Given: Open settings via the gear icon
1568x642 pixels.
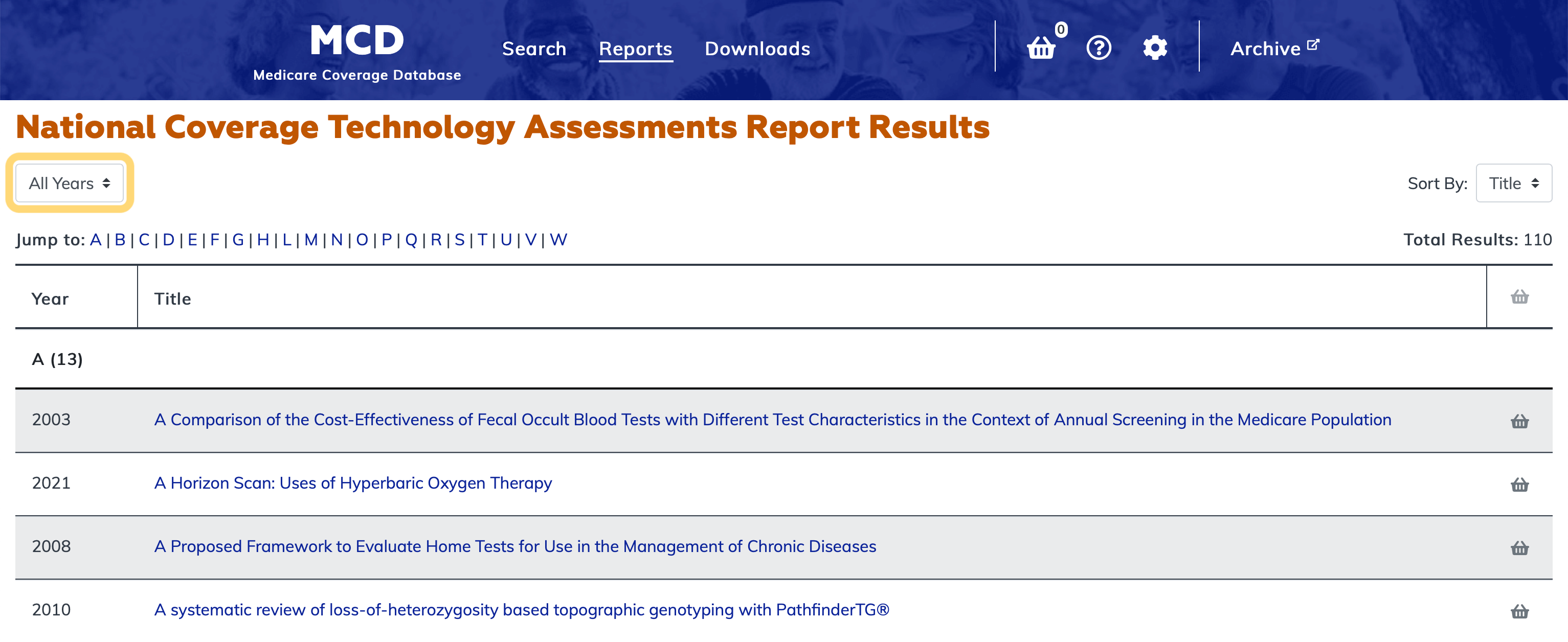Looking at the screenshot, I should coord(1155,48).
